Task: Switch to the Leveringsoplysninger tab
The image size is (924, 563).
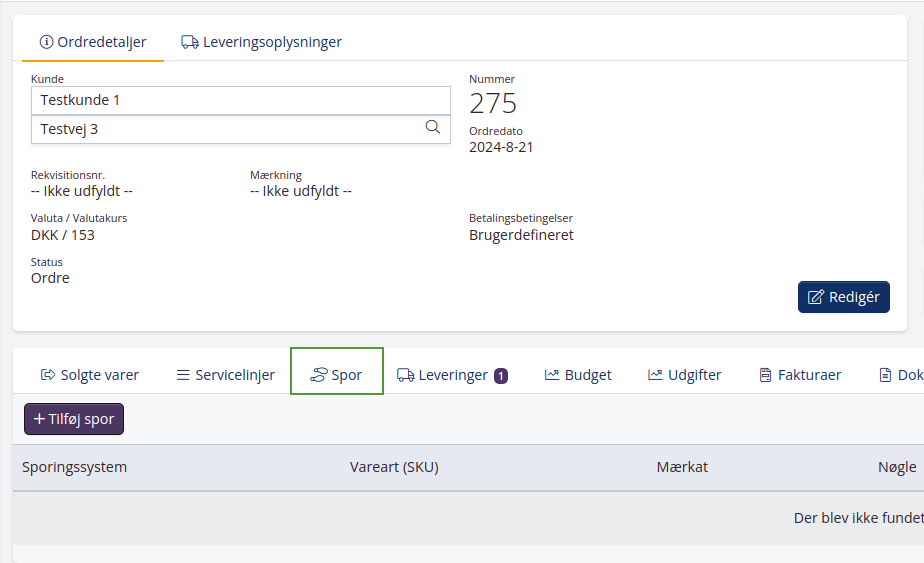Action: [261, 42]
